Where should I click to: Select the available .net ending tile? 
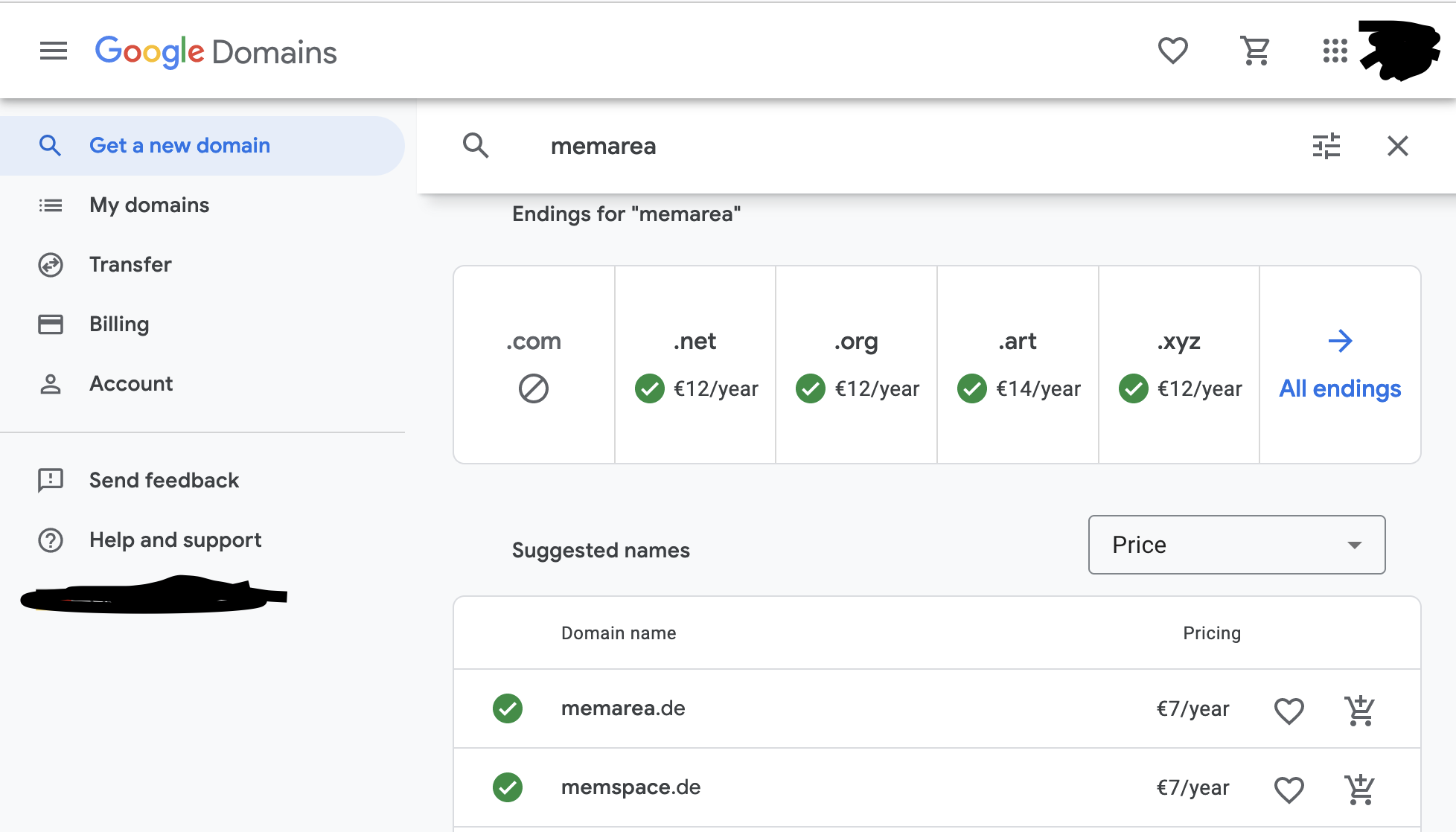coord(695,365)
